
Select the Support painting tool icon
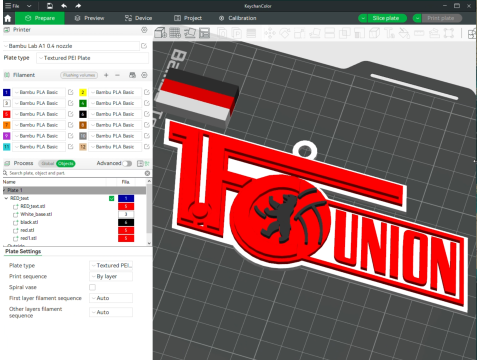(x=359, y=33)
